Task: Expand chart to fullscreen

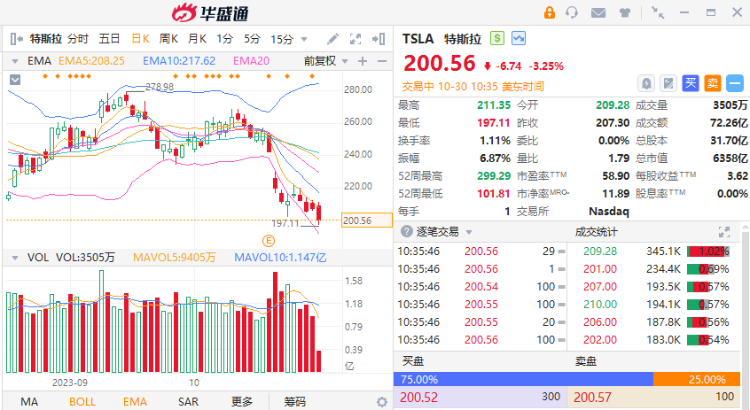Action: (x=355, y=39)
